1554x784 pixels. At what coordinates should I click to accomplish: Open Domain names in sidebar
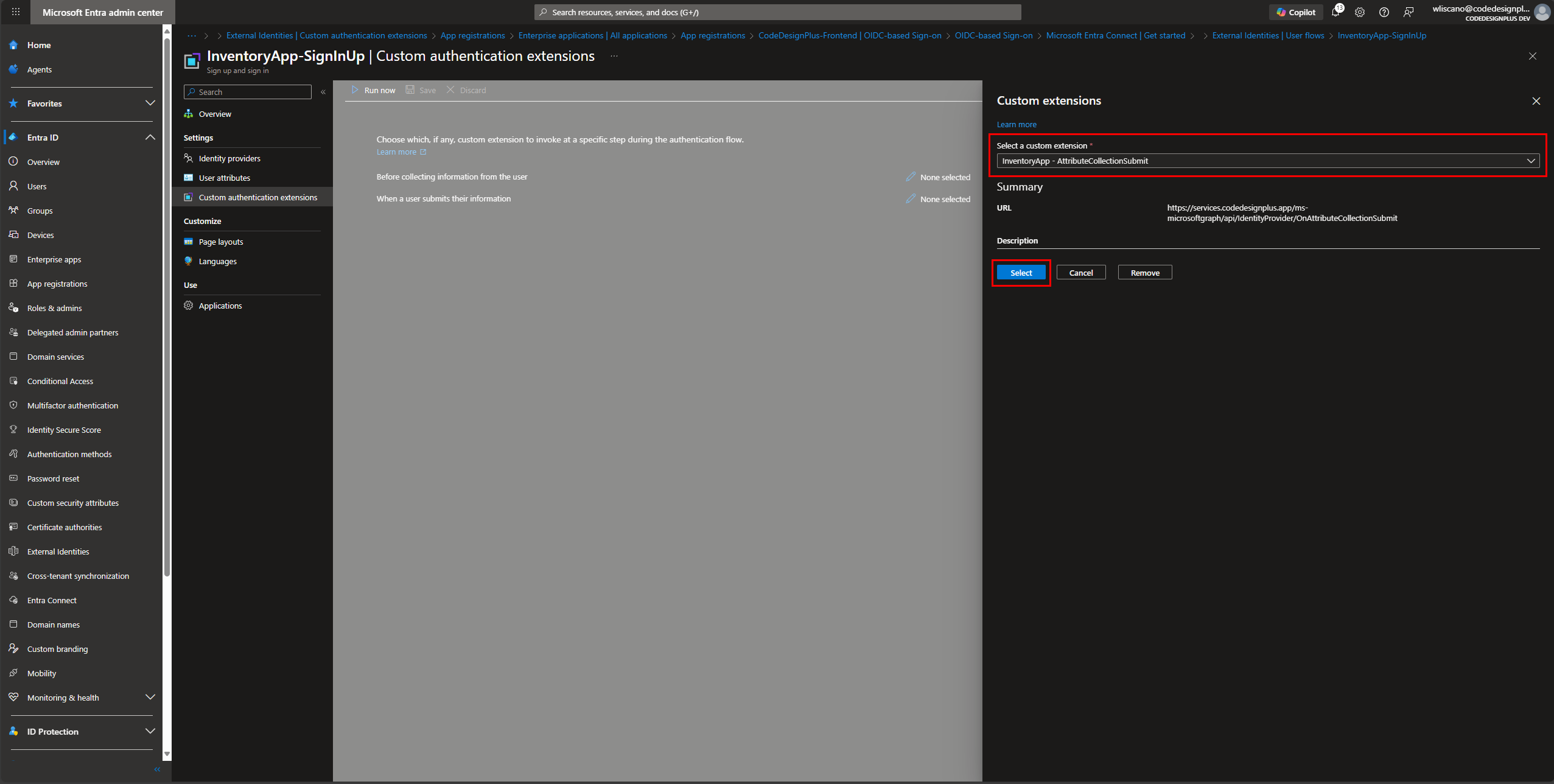53,625
